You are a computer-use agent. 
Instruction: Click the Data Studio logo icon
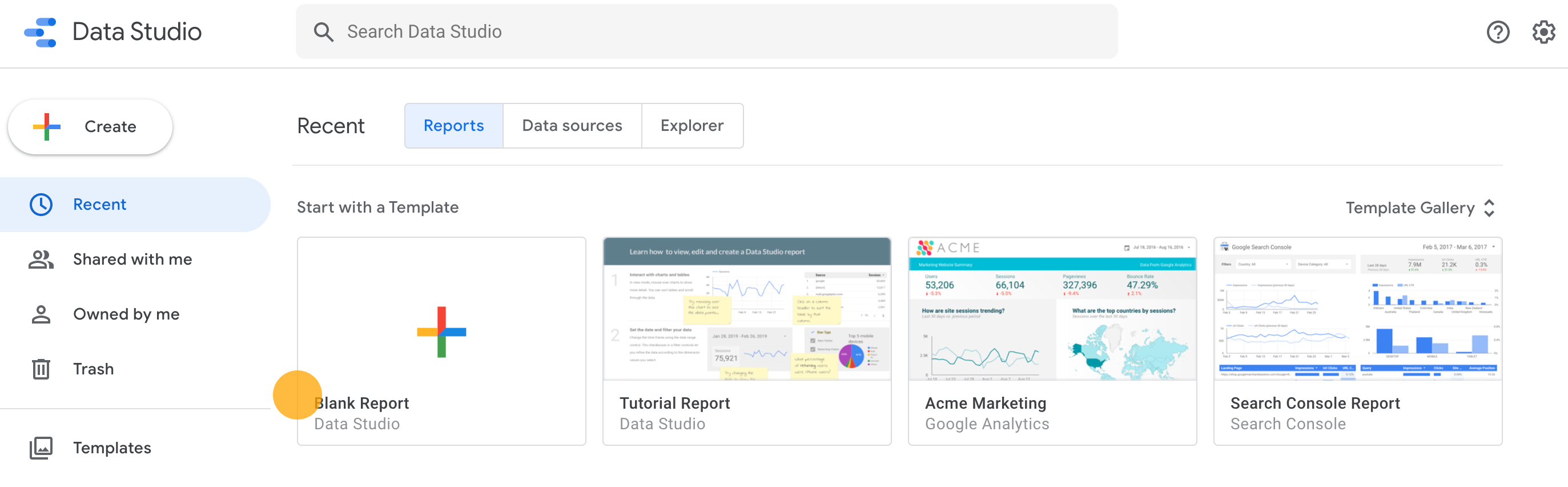[40, 33]
